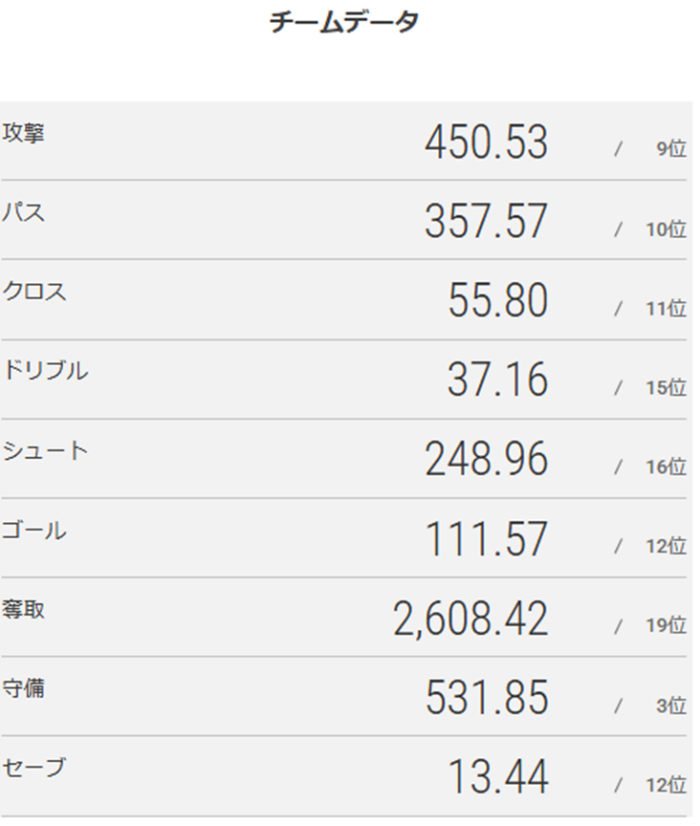The image size is (700, 826).
Task: Click the 55.80 cross value
Action: (x=498, y=301)
